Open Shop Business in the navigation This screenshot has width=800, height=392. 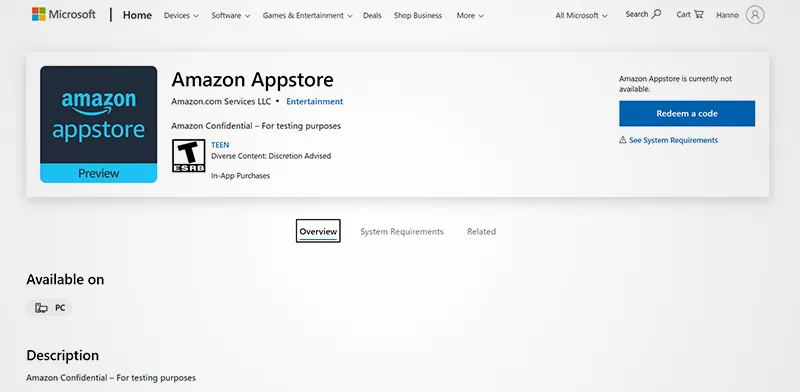point(418,15)
